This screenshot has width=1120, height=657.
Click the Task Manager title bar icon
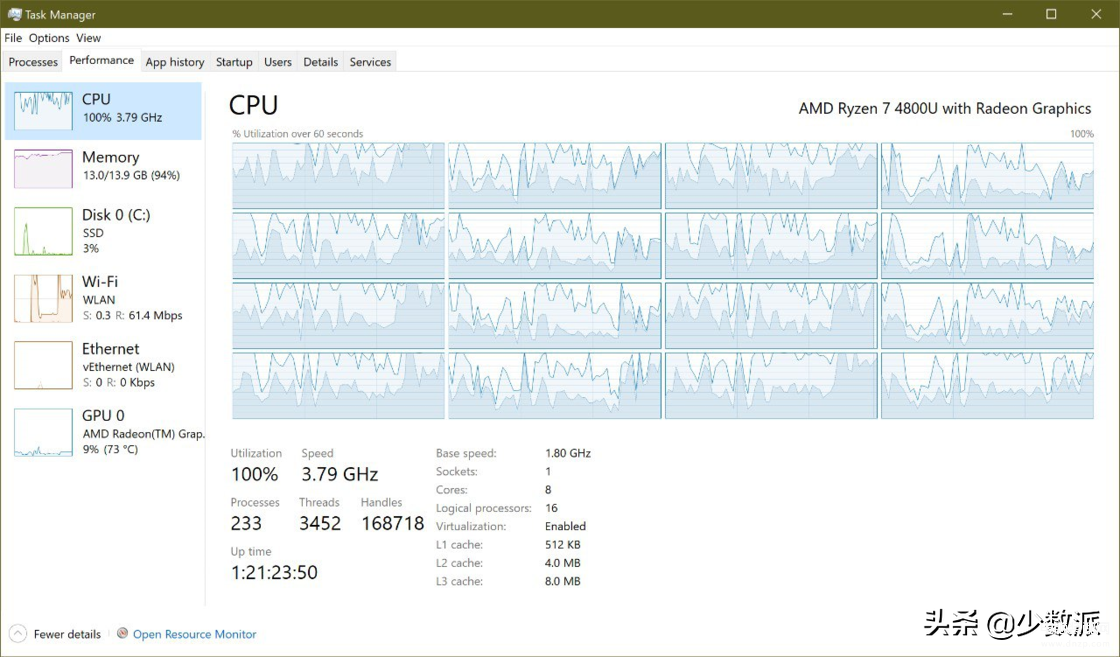pyautogui.click(x=14, y=14)
